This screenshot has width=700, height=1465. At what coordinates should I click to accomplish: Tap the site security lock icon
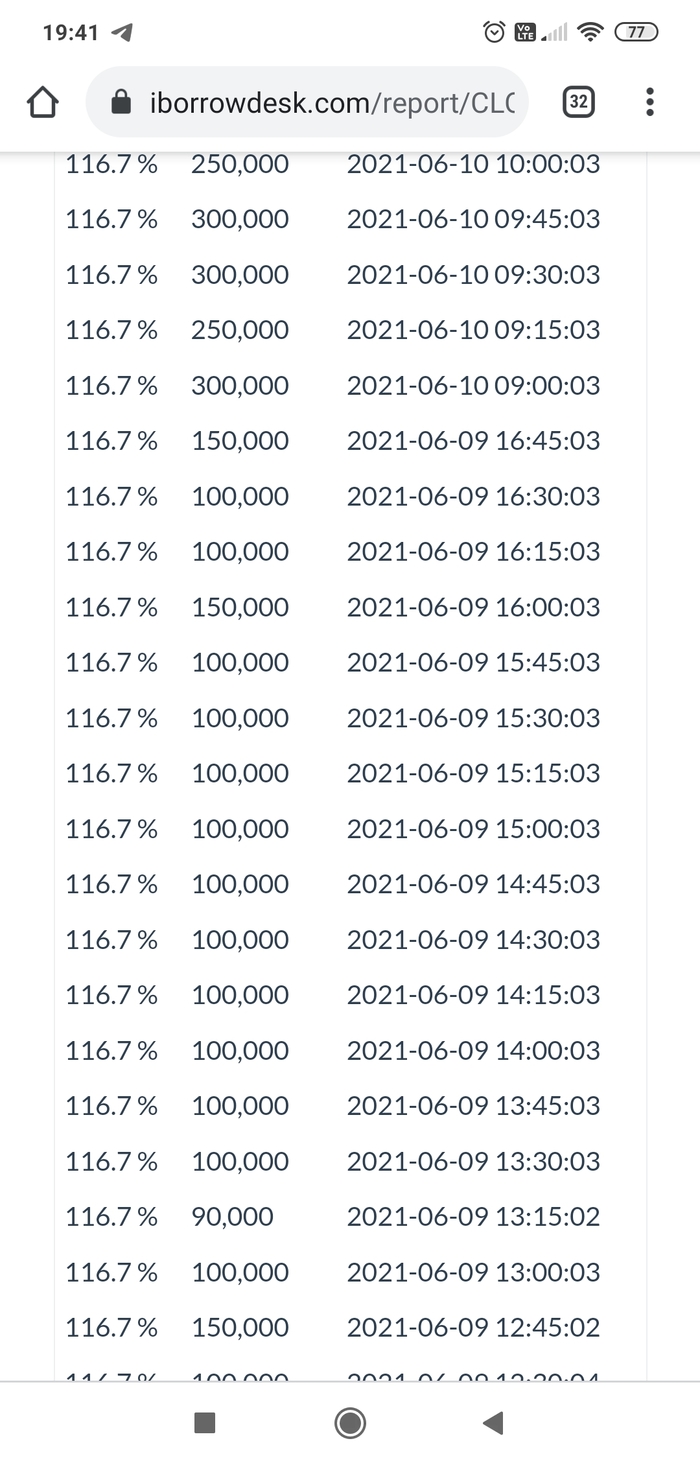[121, 102]
